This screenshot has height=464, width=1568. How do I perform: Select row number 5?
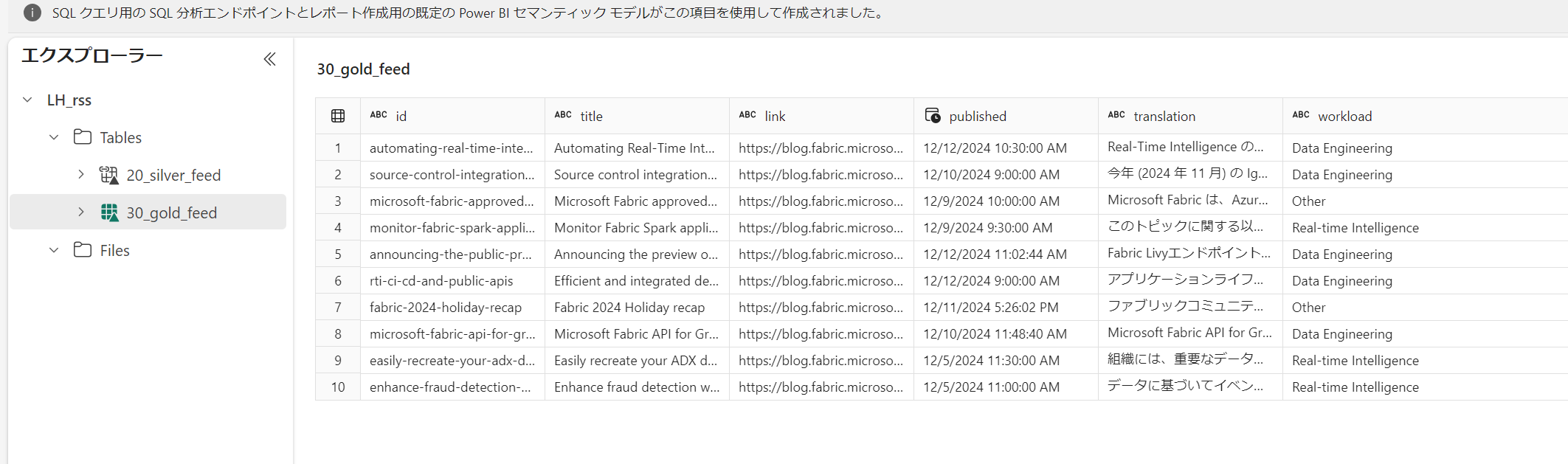(338, 254)
